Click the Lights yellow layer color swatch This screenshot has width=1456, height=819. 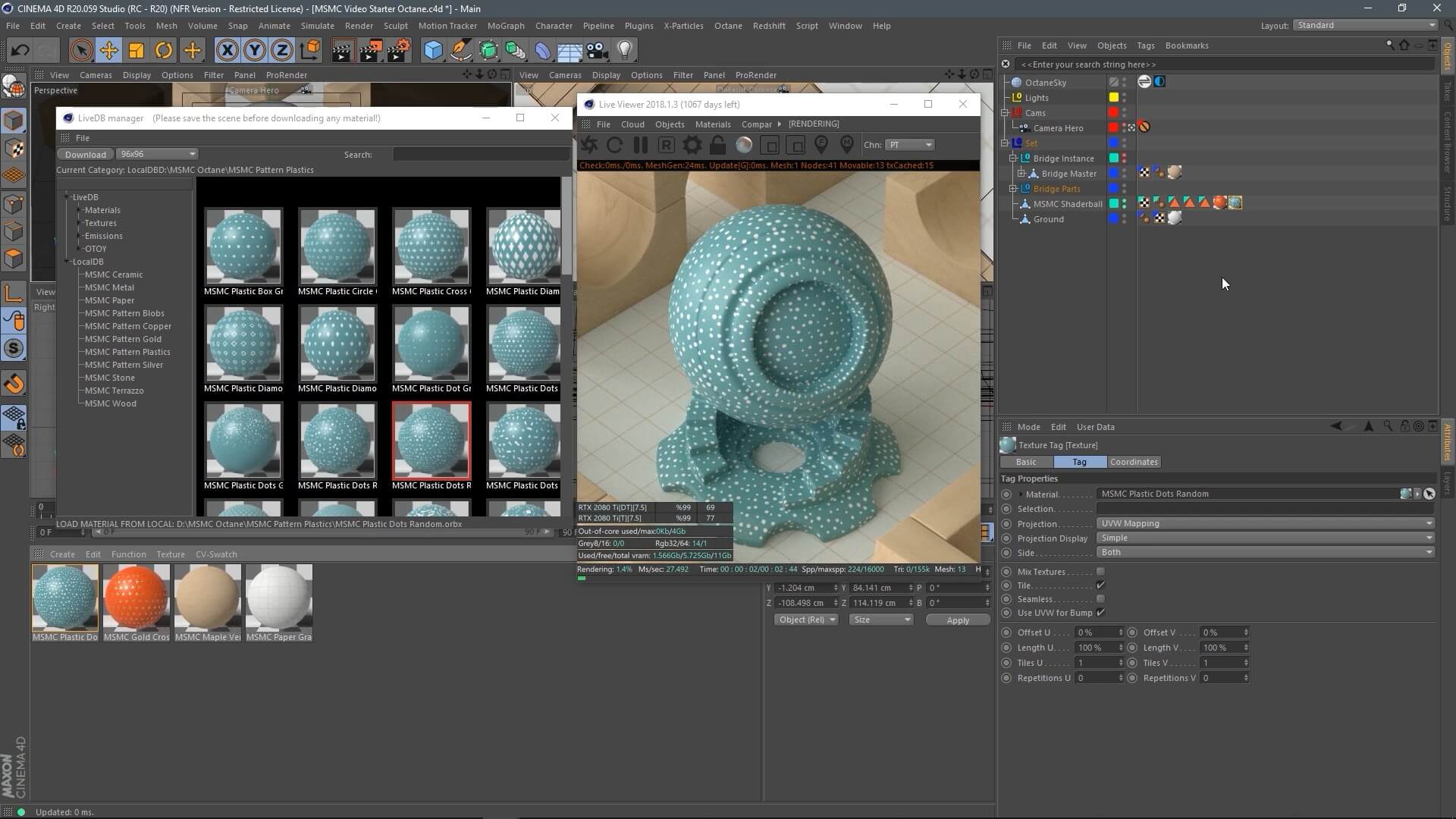(1113, 98)
